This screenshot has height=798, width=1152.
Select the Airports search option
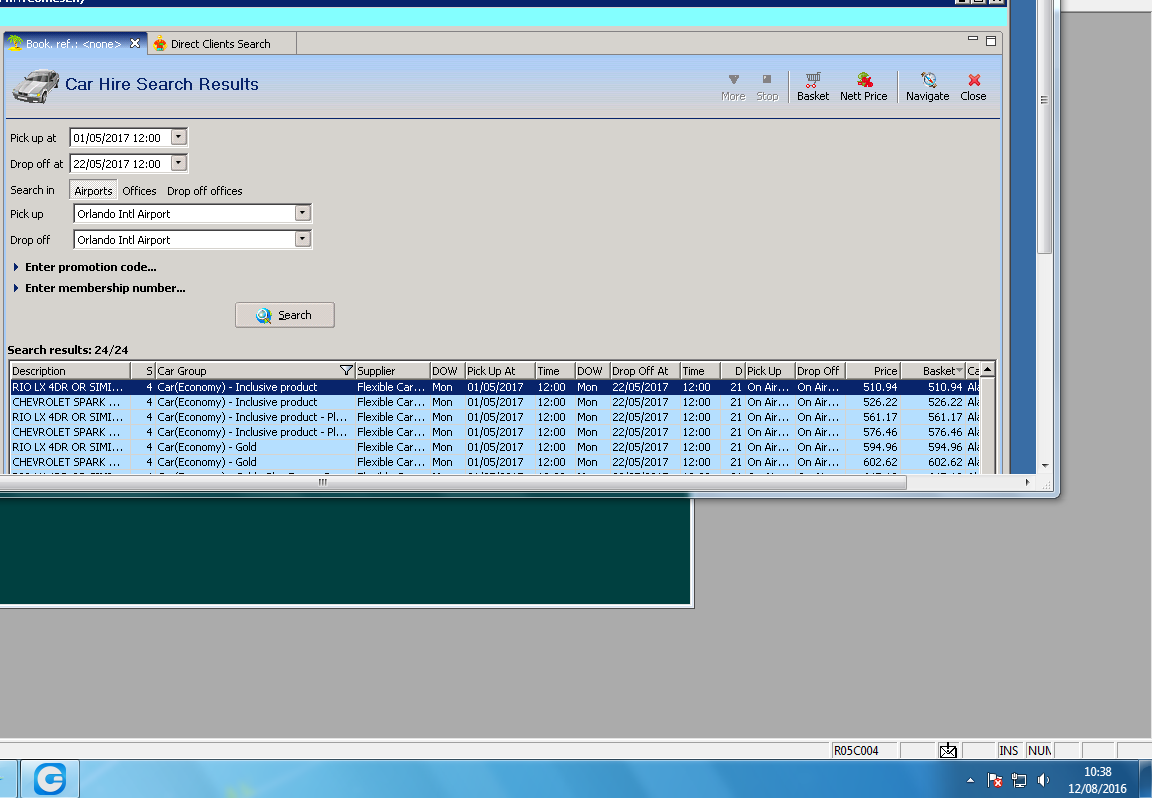(93, 191)
